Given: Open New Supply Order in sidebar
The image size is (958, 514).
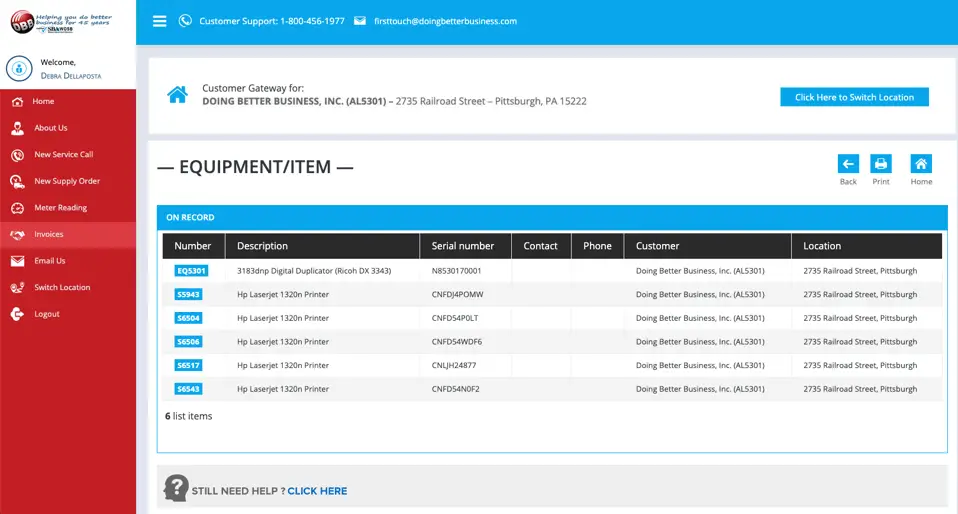Looking at the screenshot, I should point(67,181).
